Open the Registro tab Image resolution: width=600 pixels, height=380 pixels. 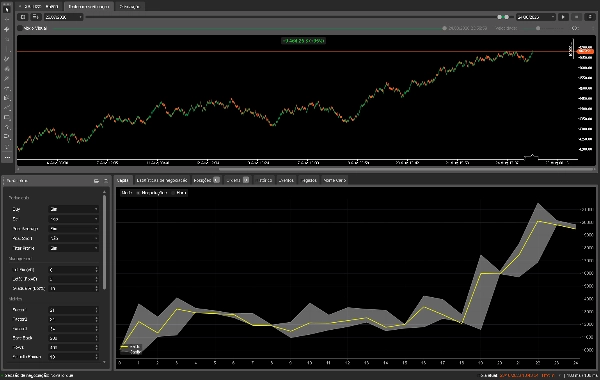(x=309, y=180)
